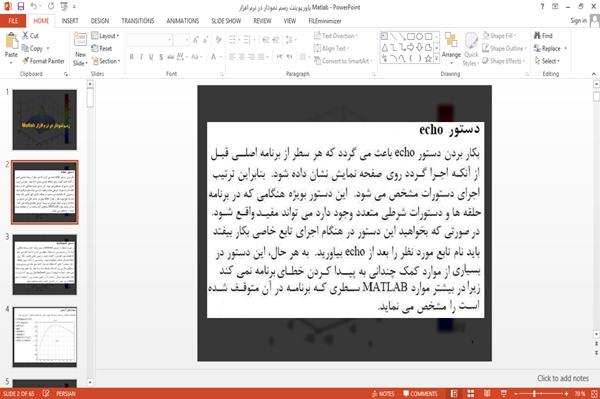Click the Copy icon
This screenshot has width=600, height=399.
[x=25, y=48]
